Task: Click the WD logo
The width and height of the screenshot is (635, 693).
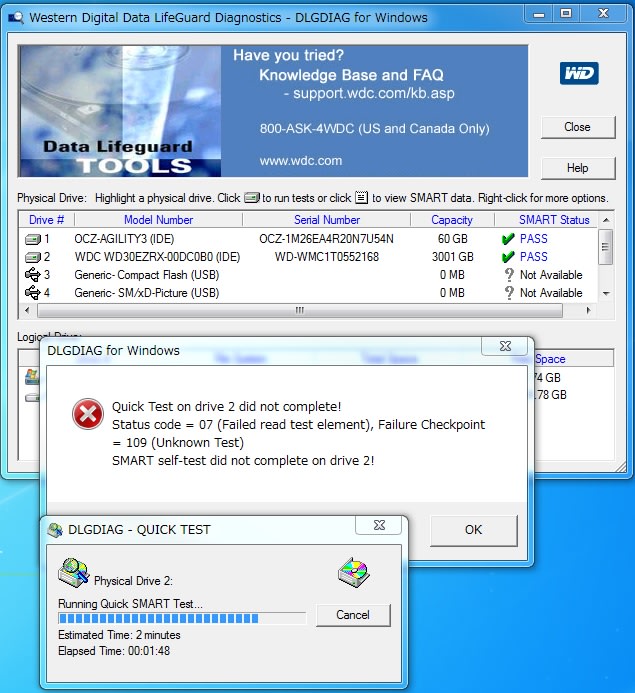Action: (x=579, y=73)
